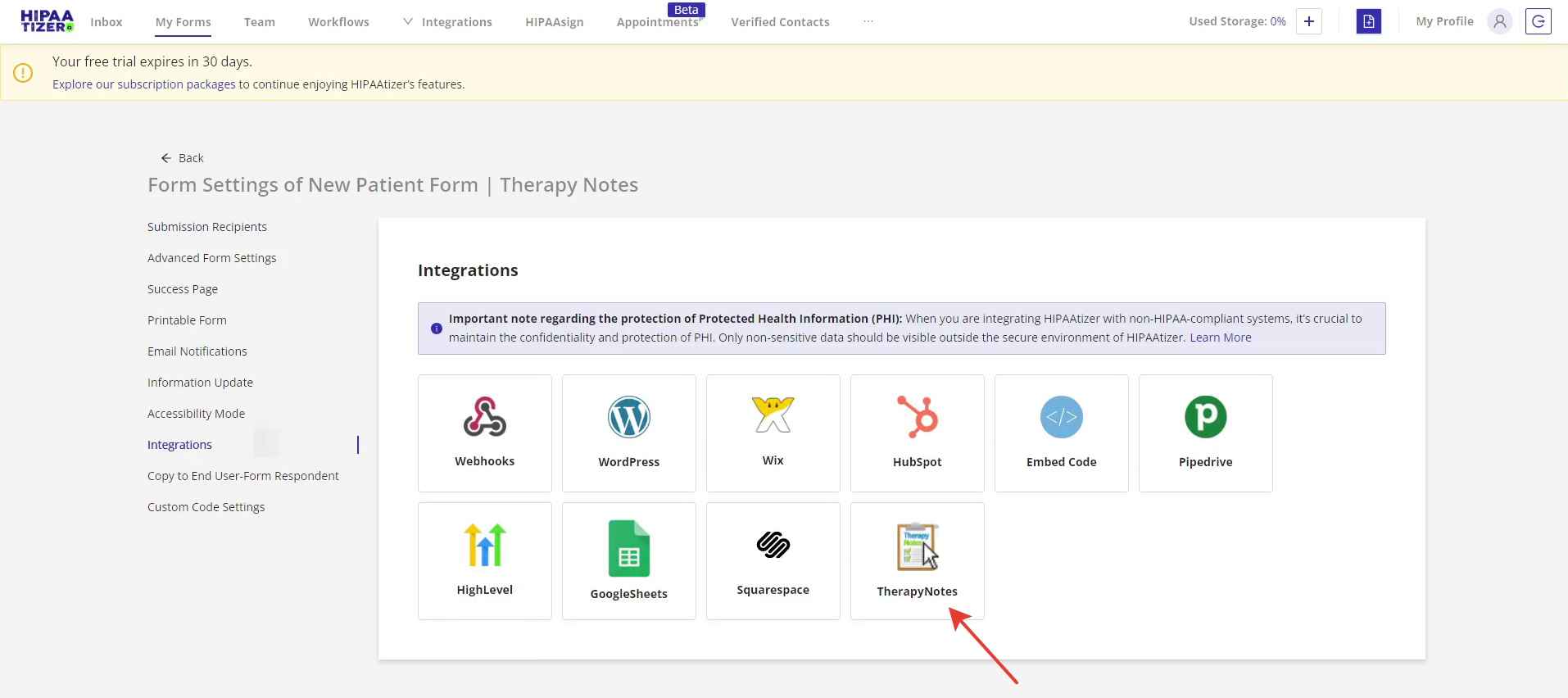
Task: Open the user avatar icon
Action: click(x=1500, y=21)
